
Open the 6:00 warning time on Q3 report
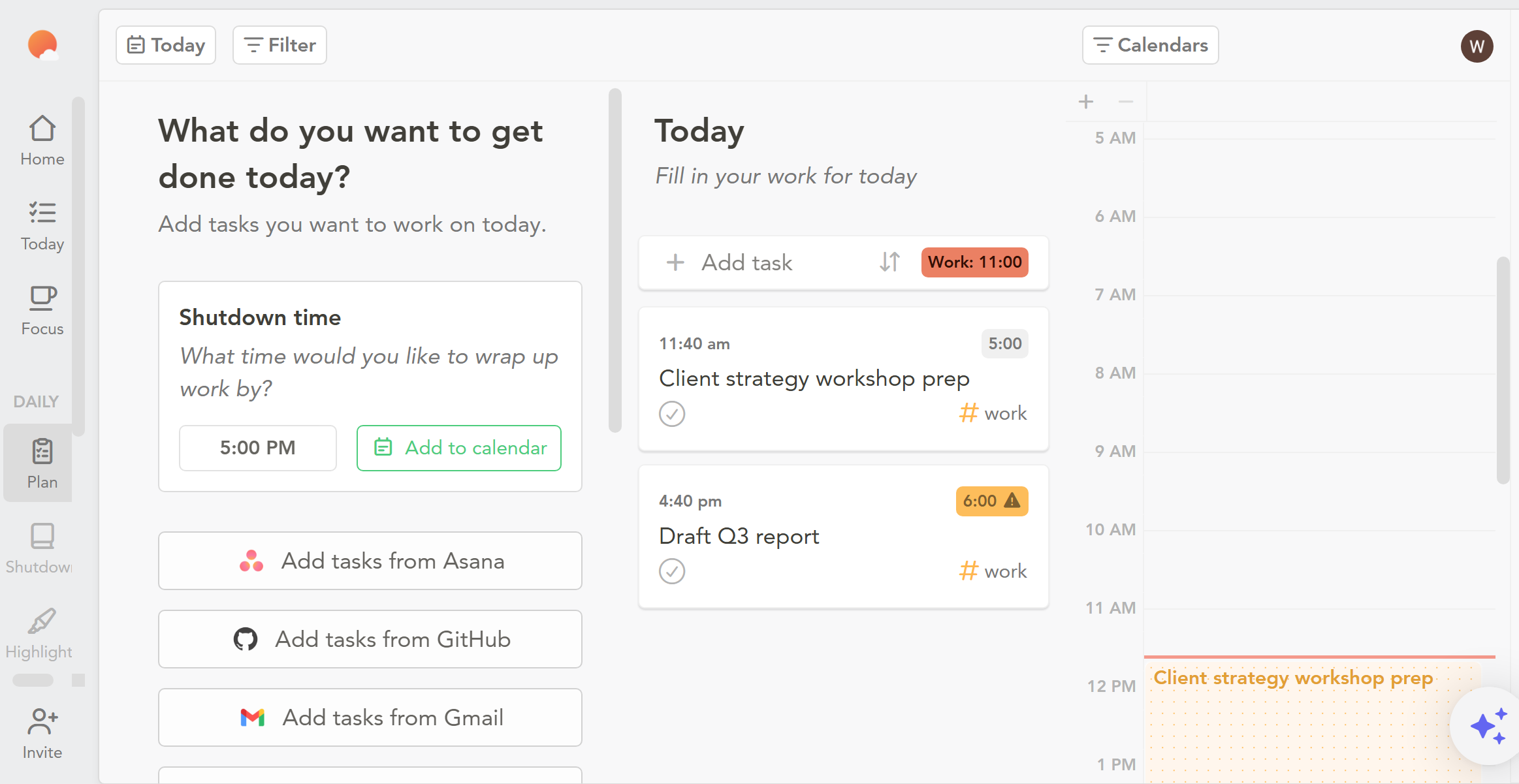pos(991,501)
